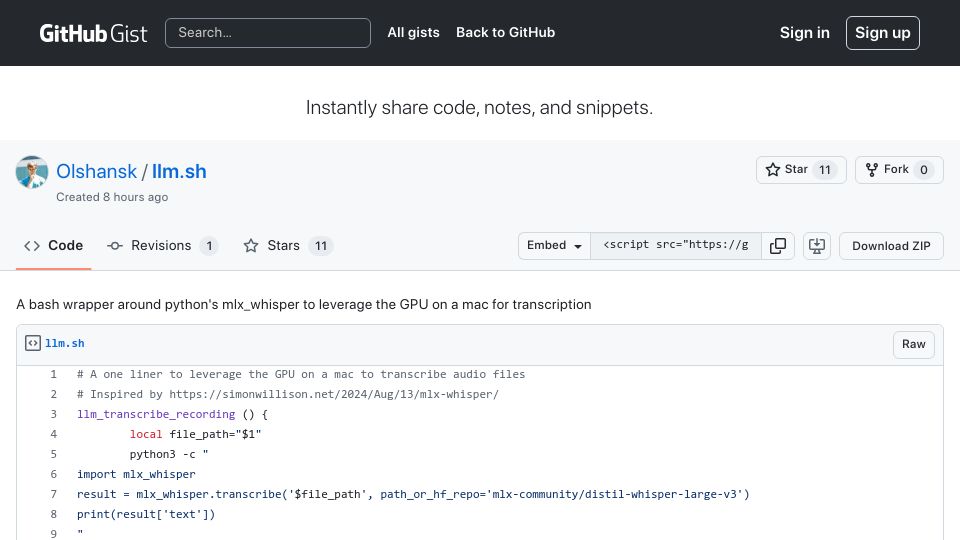Expand the Embed dropdown

pyautogui.click(x=554, y=246)
